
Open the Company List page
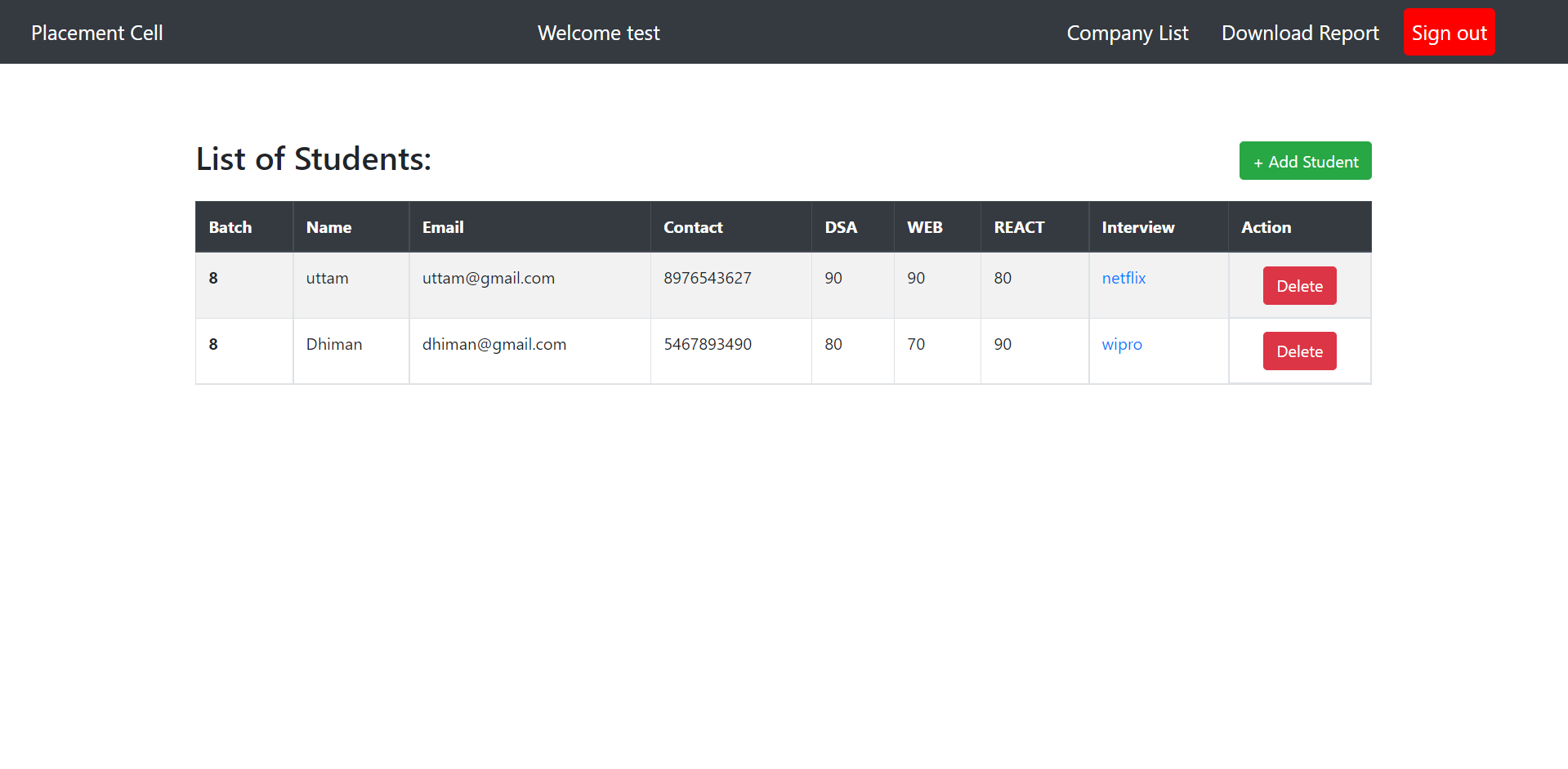(1127, 33)
